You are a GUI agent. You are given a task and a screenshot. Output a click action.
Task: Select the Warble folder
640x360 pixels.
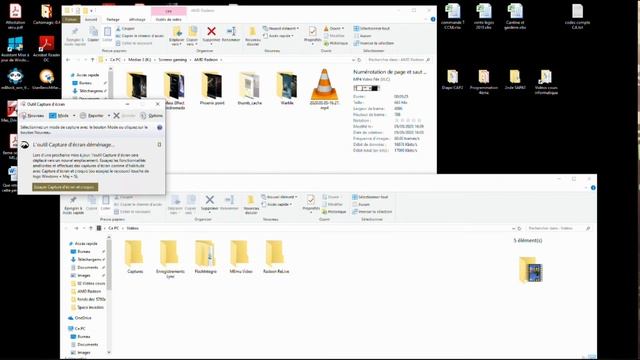point(287,89)
